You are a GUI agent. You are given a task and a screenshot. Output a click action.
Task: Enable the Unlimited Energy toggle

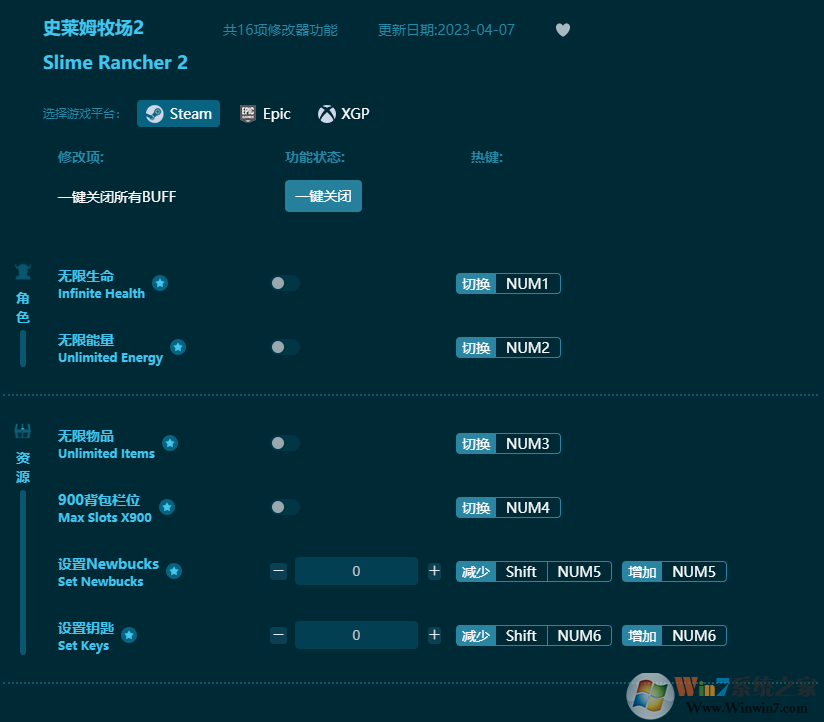[x=284, y=347]
